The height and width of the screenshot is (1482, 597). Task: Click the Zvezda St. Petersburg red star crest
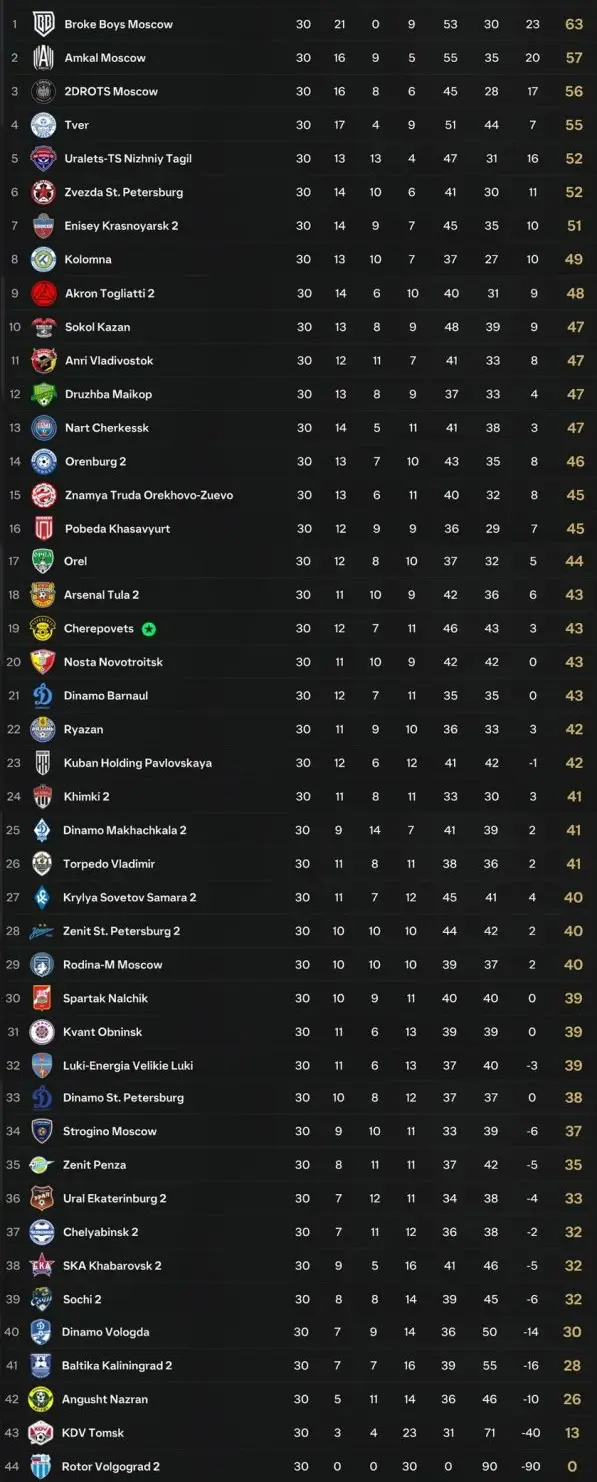pos(42,192)
